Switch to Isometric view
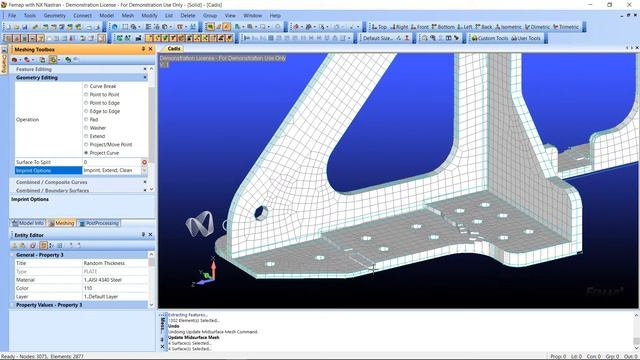Screen dimensions: 640x360 click(x=508, y=27)
